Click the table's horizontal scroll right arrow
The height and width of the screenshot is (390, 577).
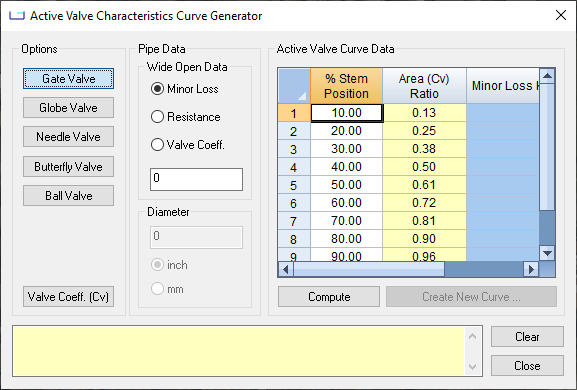coord(531,269)
